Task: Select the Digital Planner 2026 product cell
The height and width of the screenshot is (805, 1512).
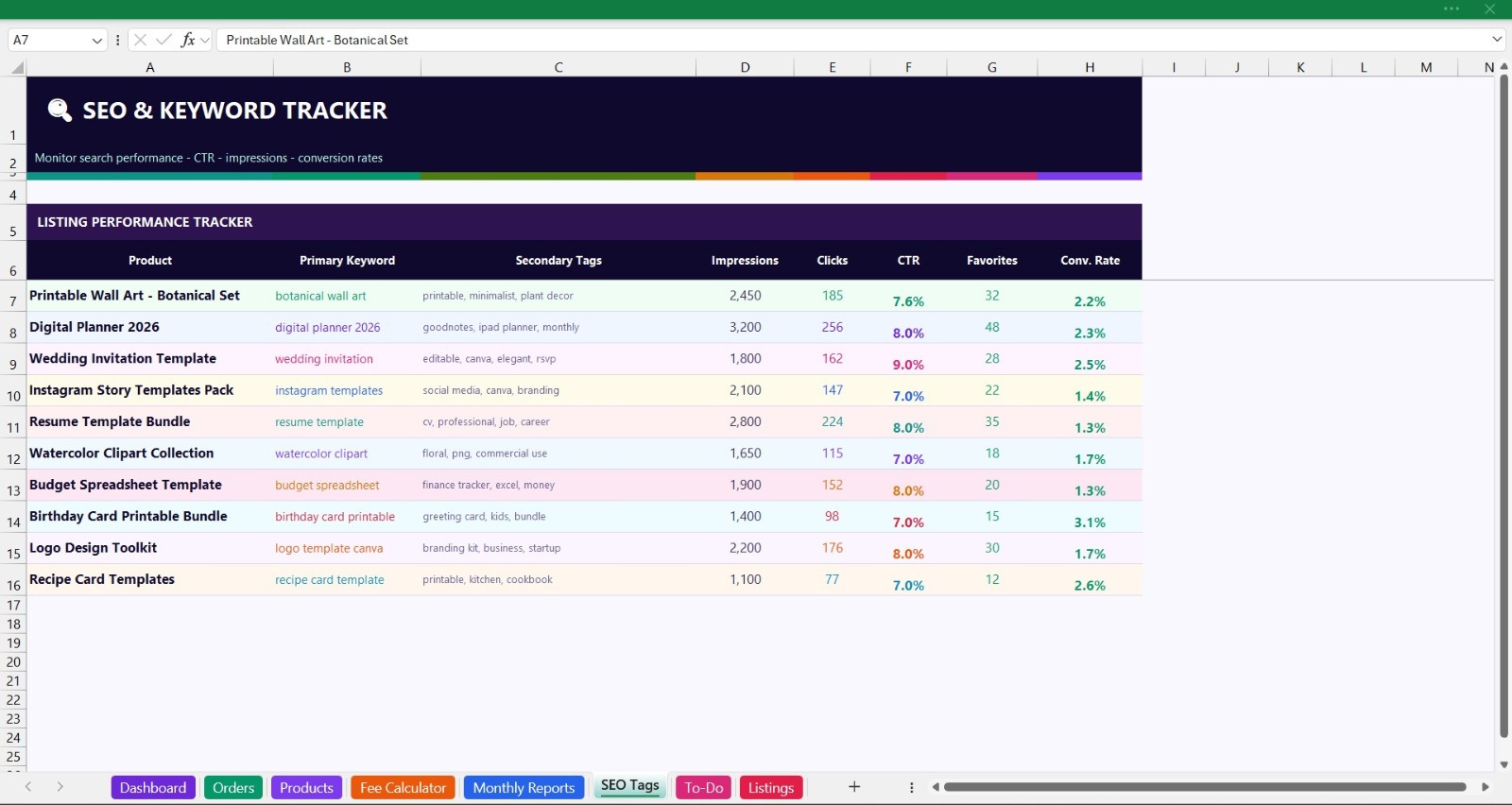Action: pyautogui.click(x=150, y=327)
